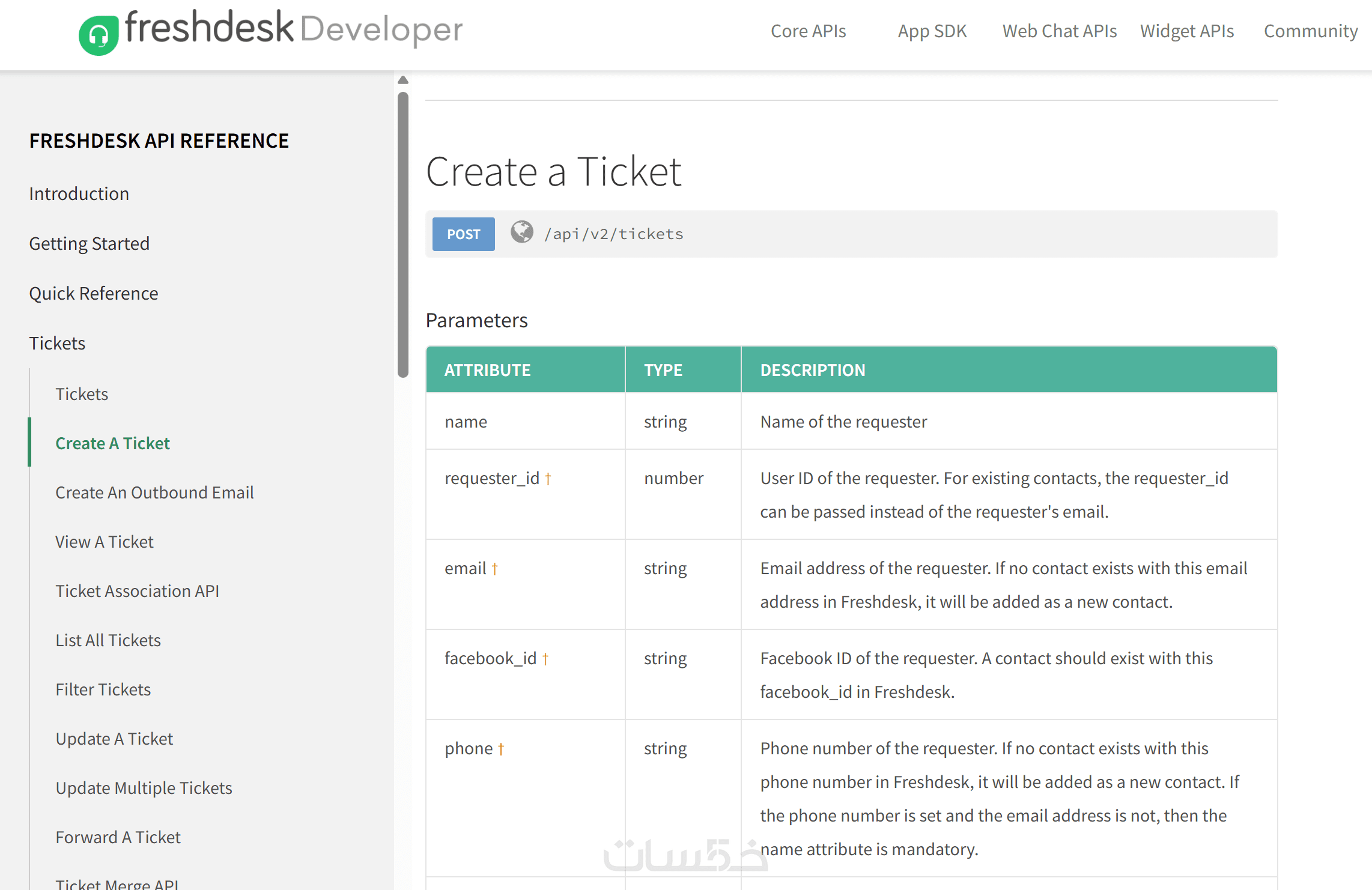Open Forward A Ticket
The width and height of the screenshot is (1372, 890).
click(118, 837)
